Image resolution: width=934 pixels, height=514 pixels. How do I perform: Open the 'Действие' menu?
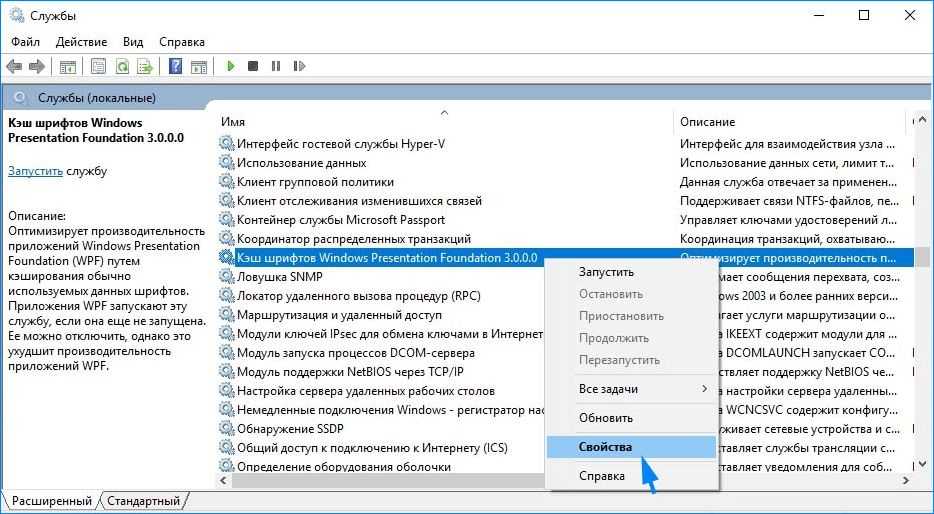tap(81, 42)
